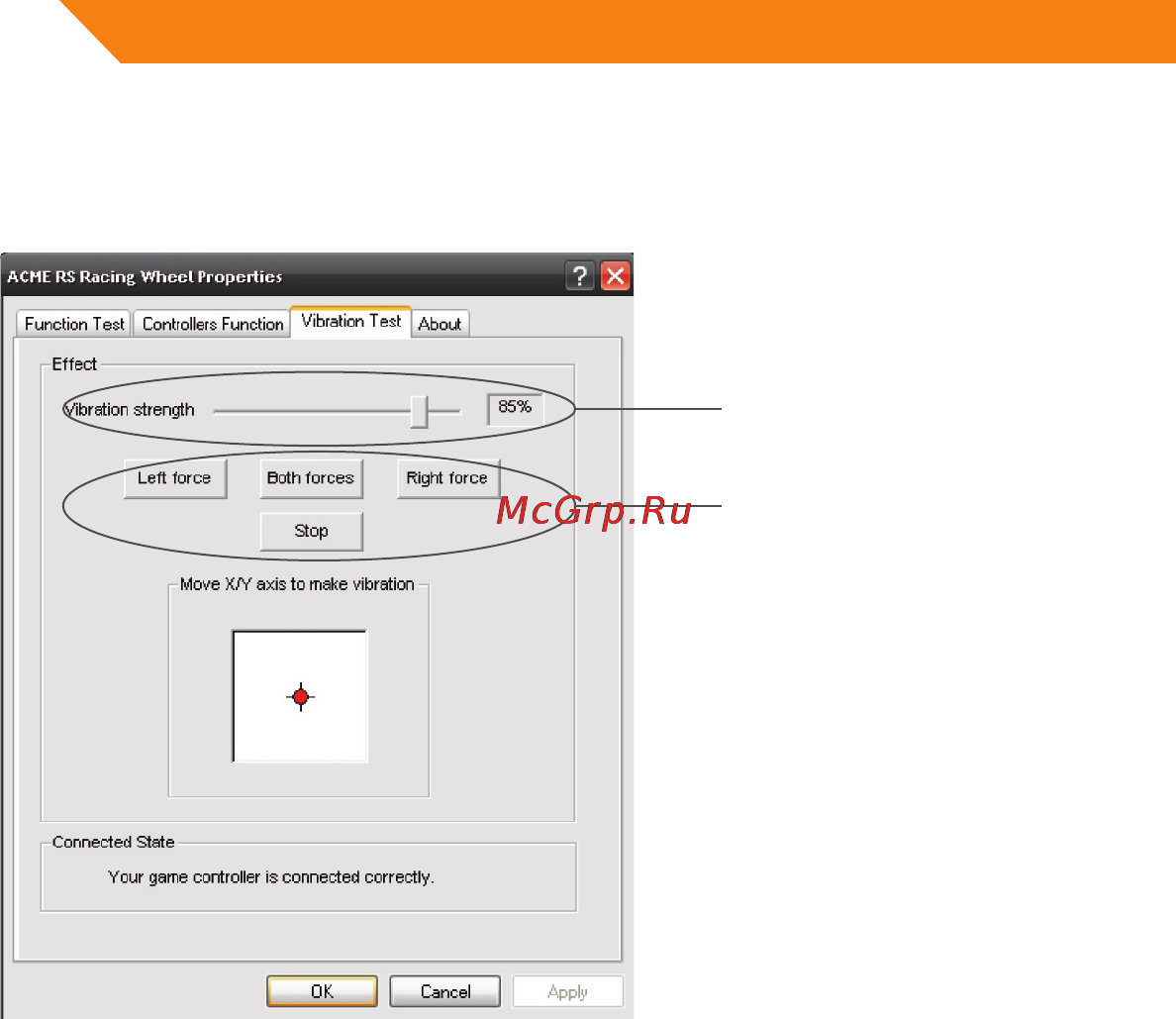
Task: Click the title bar help question mark icon
Action: (579, 276)
